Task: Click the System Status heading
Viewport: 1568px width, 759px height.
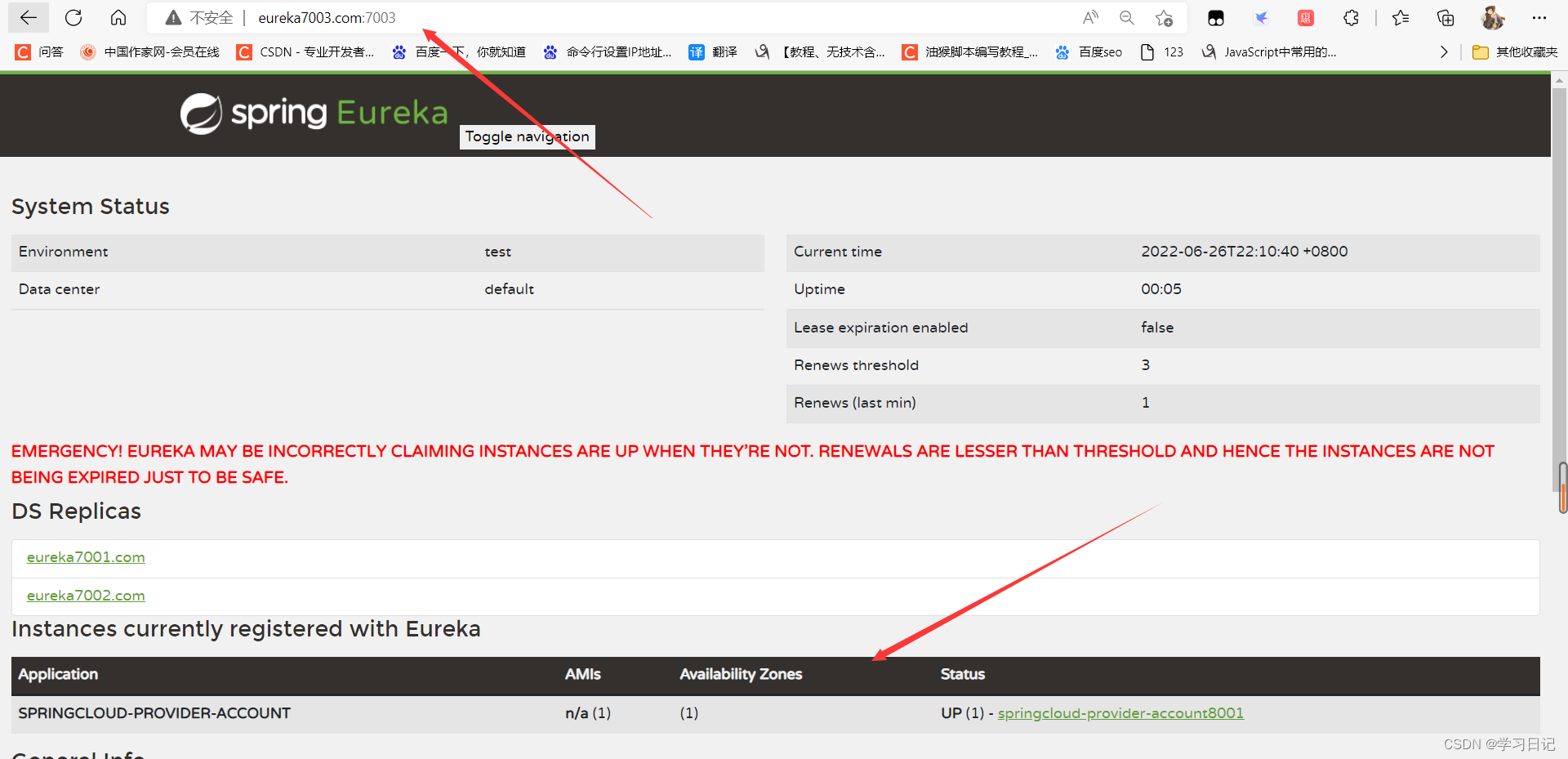Action: click(x=91, y=206)
